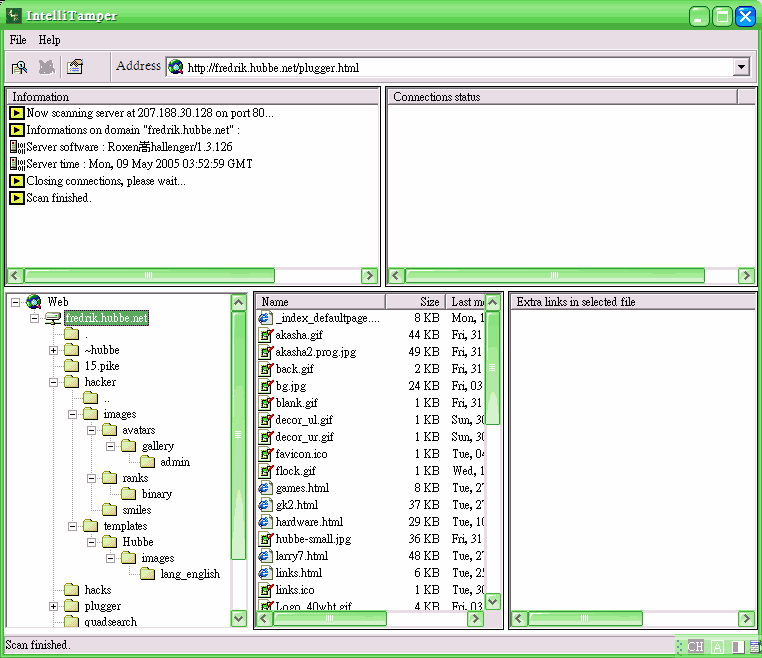
Task: Click the start scan toolbar icon
Action: click(19, 67)
